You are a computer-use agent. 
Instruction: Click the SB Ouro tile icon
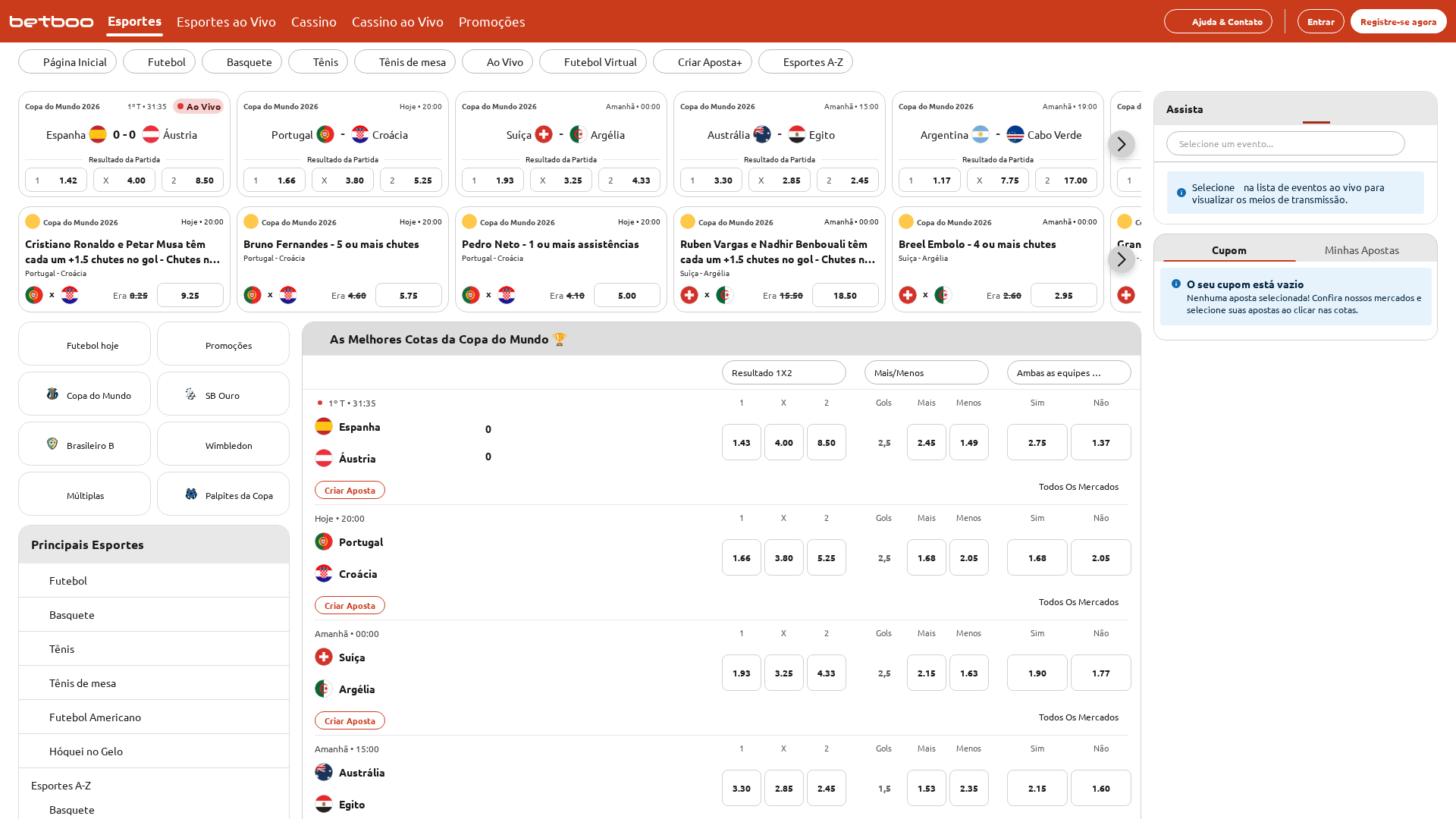click(x=190, y=394)
